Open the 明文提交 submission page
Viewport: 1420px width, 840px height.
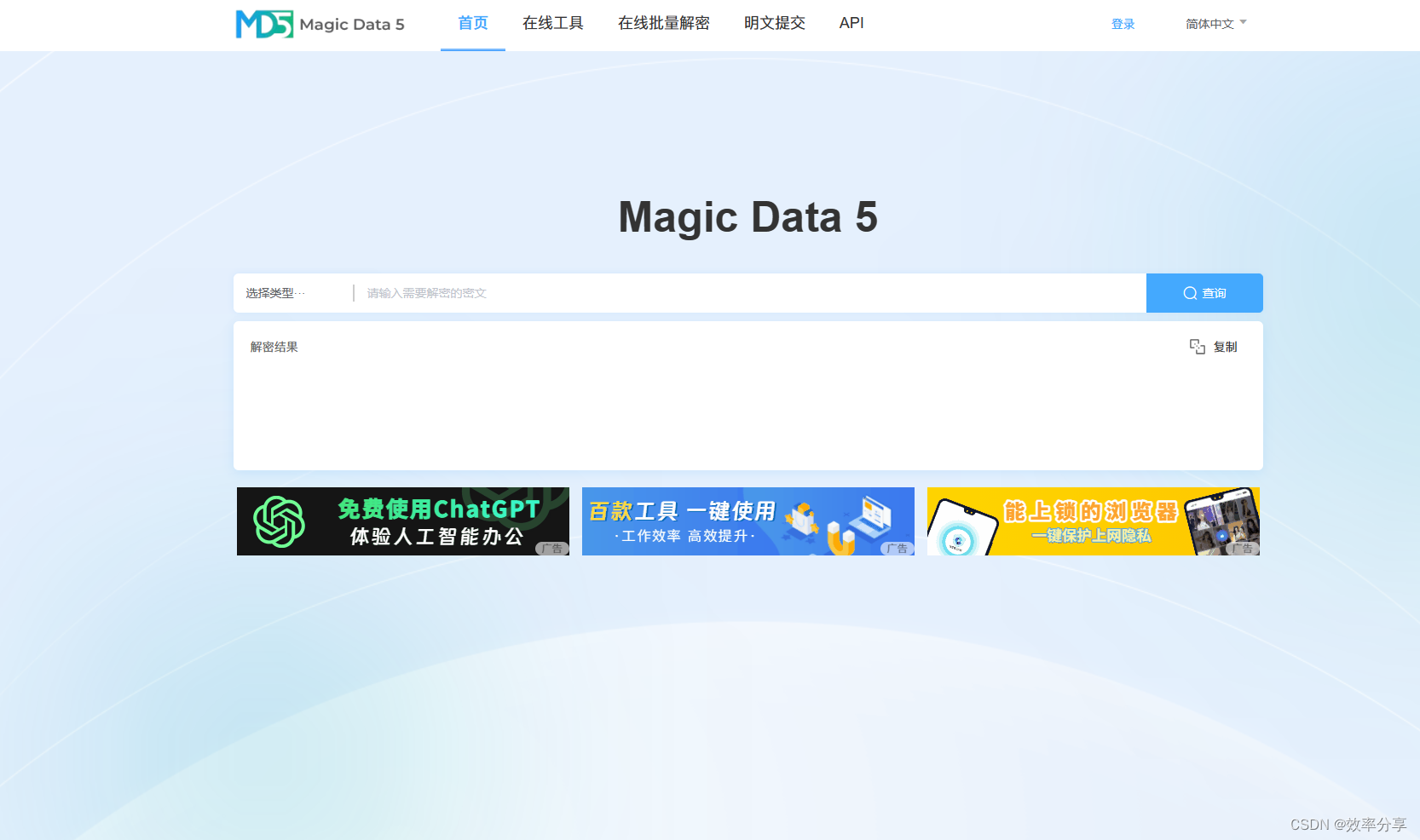click(773, 23)
